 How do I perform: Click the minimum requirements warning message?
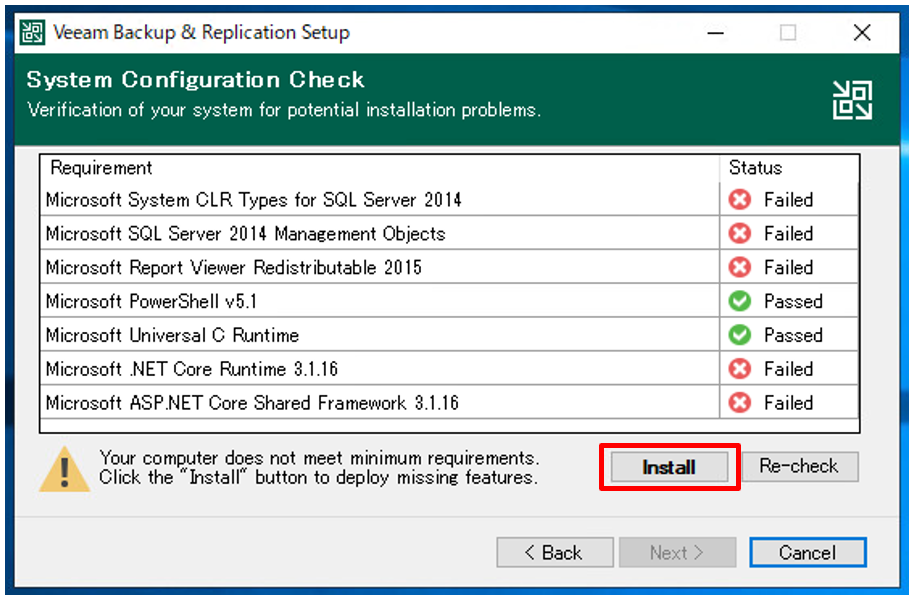pos(319,468)
